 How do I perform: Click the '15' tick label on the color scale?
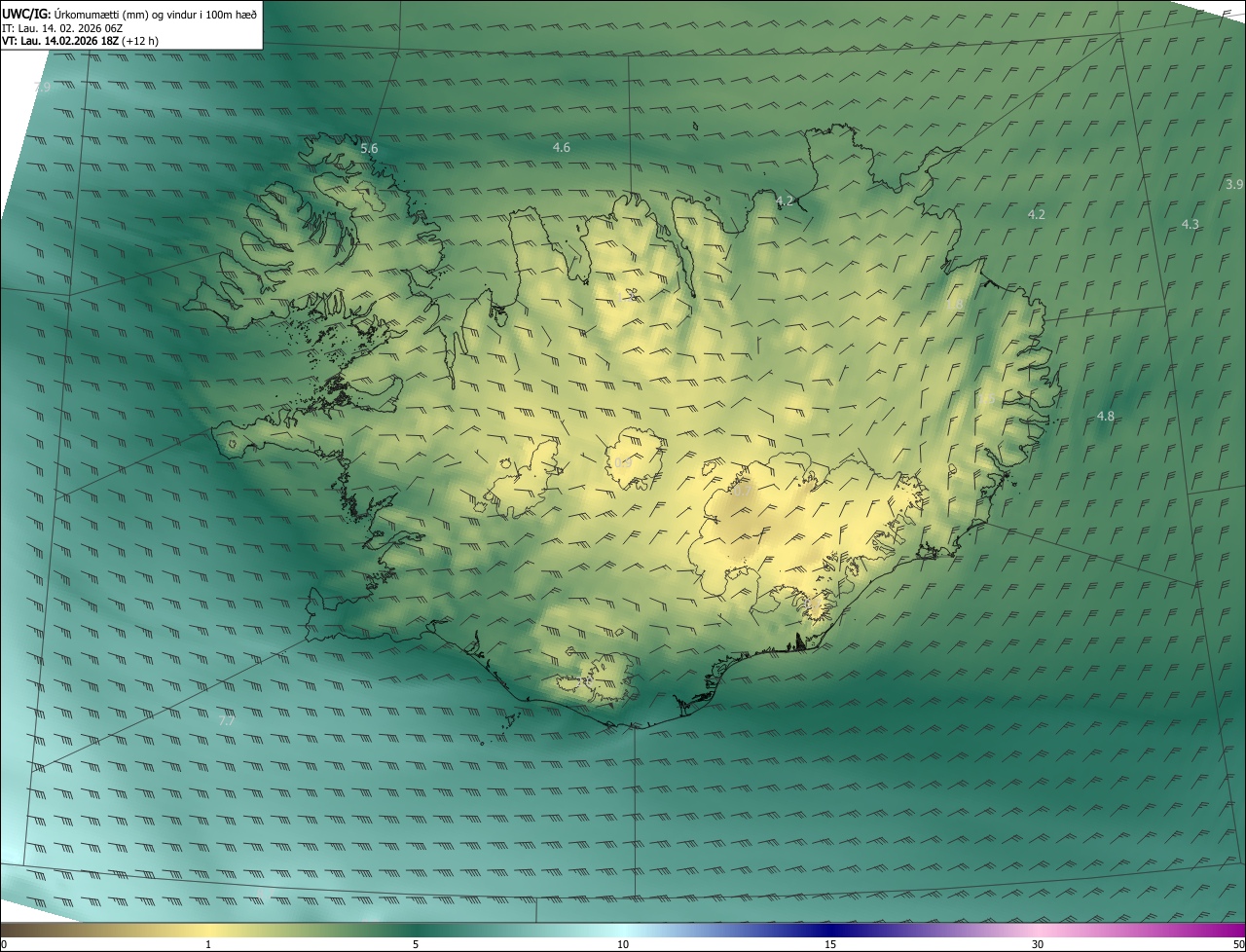coord(830,944)
